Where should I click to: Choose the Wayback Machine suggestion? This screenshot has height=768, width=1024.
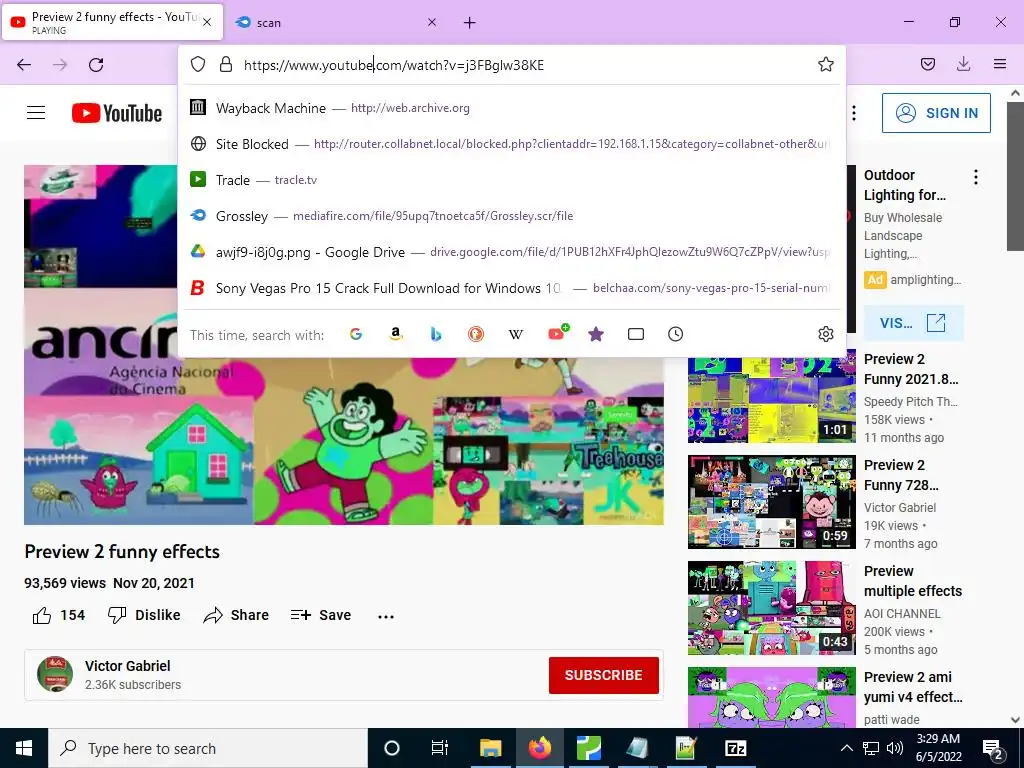511,108
